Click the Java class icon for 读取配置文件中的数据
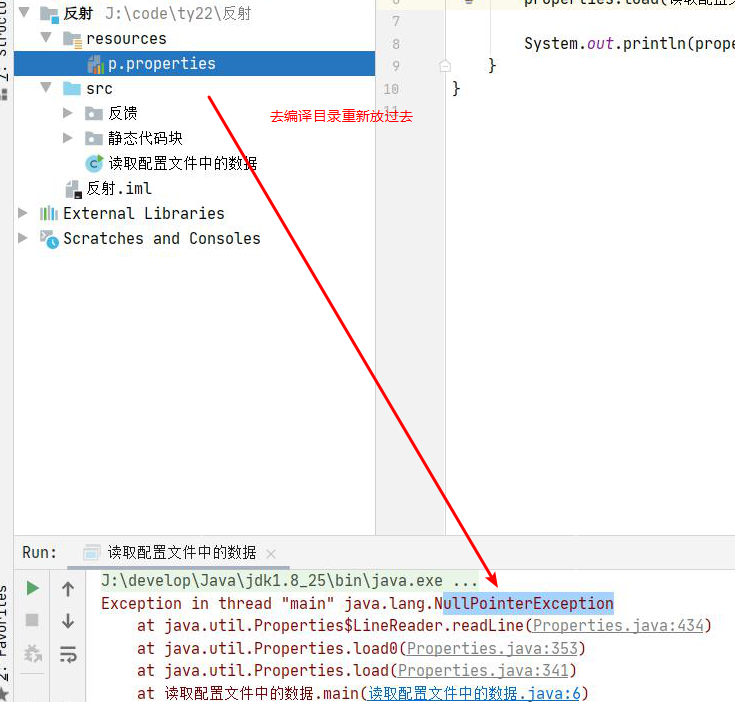The width and height of the screenshot is (735, 702). pyautogui.click(x=94, y=163)
